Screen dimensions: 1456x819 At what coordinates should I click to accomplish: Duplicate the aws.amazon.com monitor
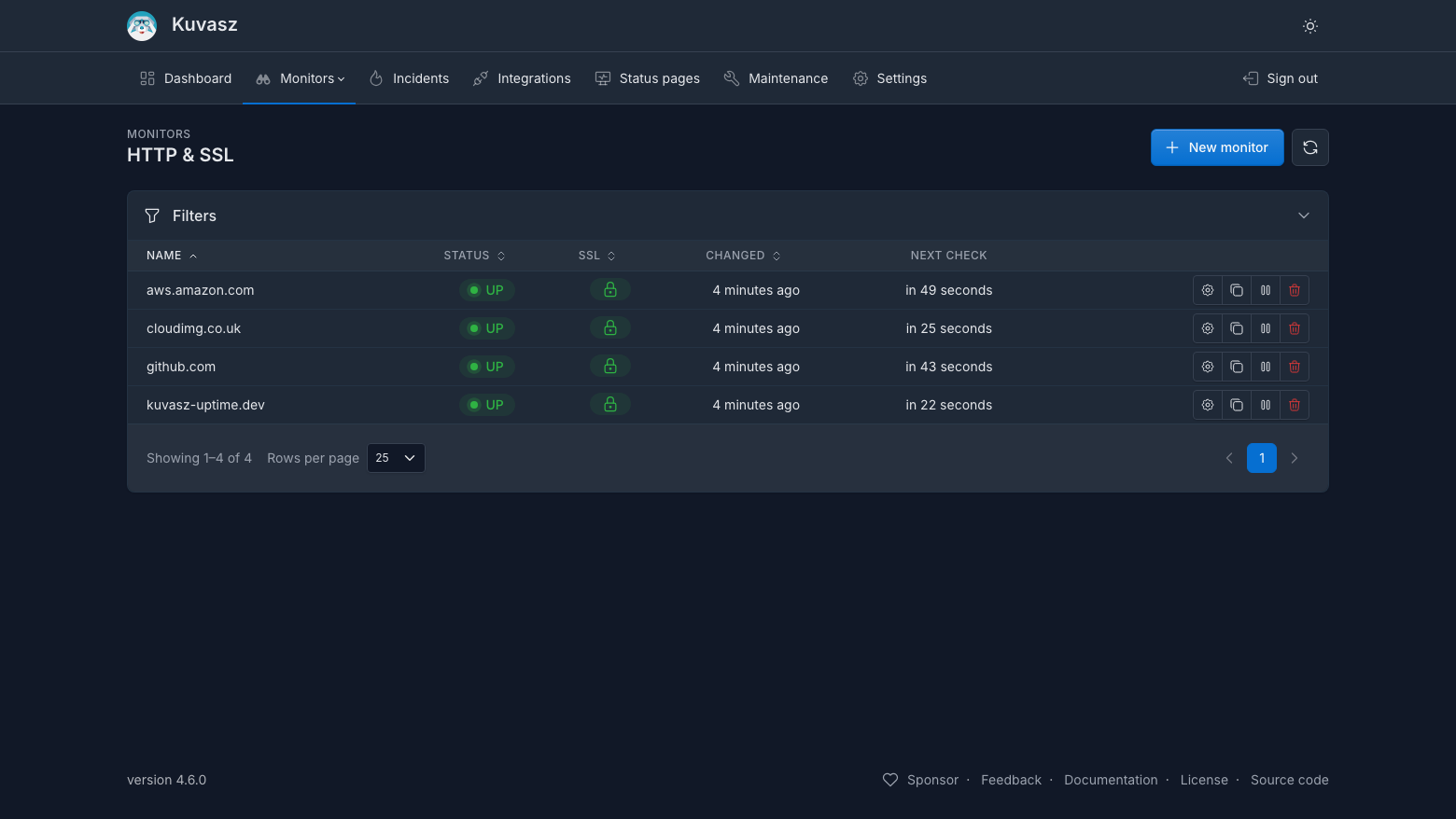point(1237,290)
